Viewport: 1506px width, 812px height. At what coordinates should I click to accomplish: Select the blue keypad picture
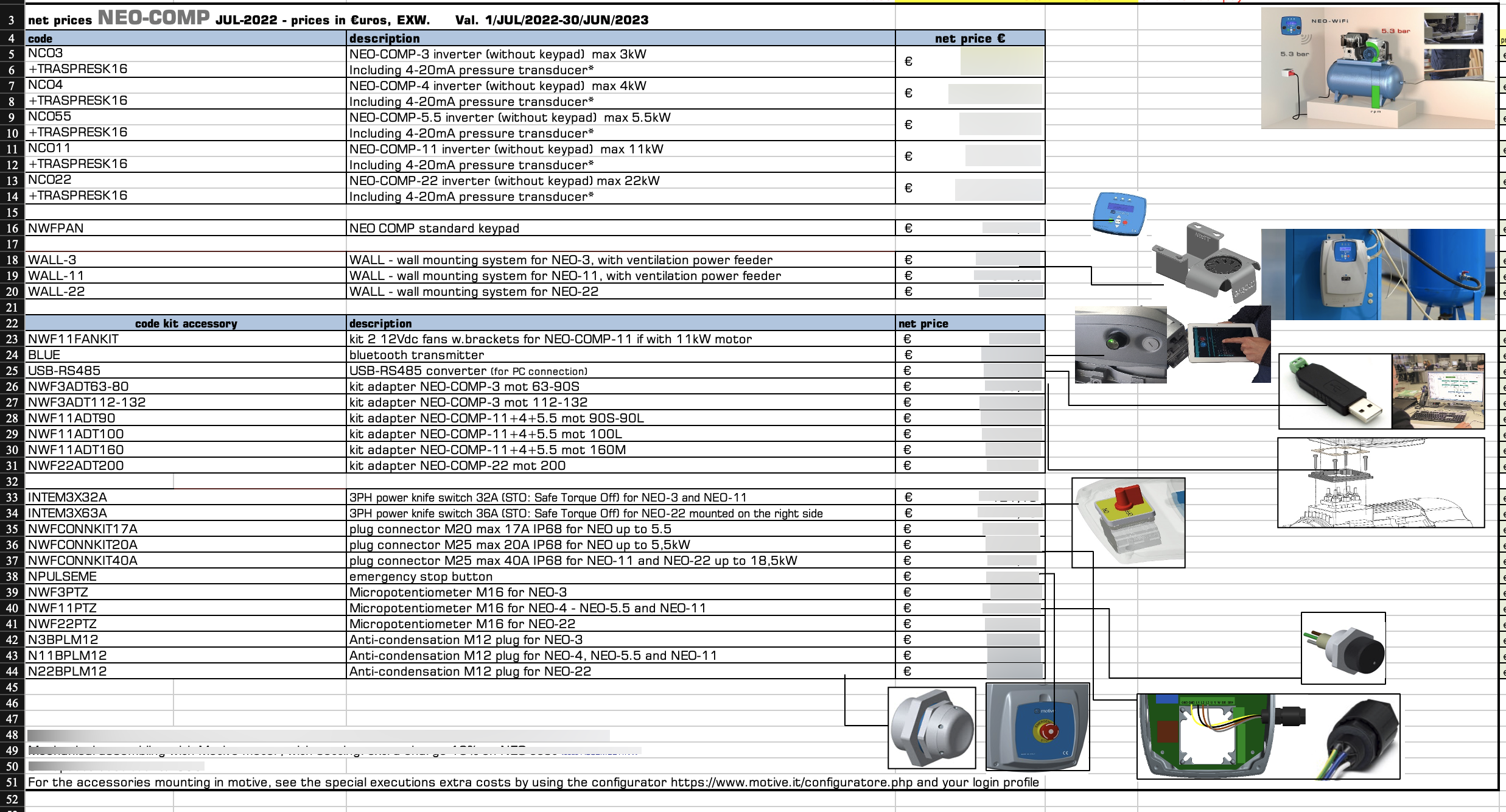coord(1119,214)
